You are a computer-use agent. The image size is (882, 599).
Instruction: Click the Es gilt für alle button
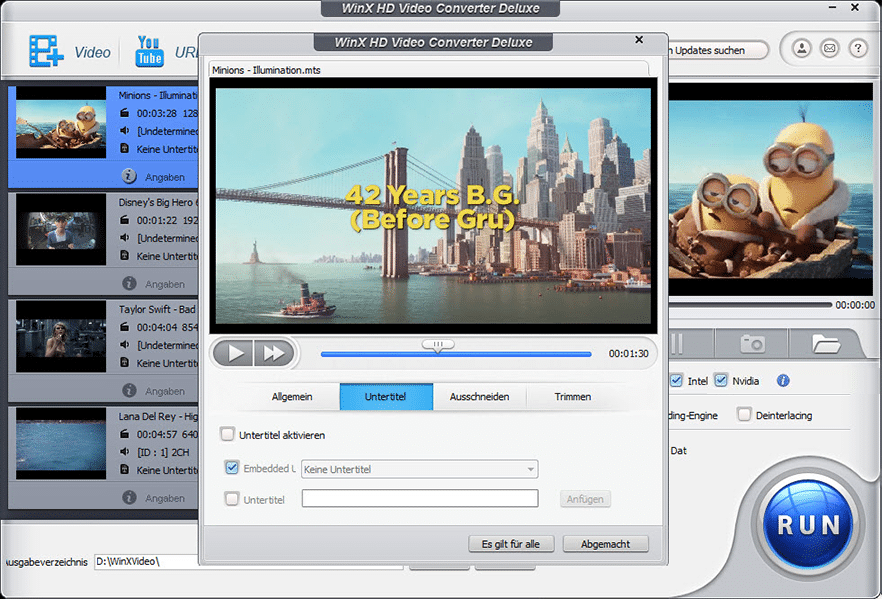pyautogui.click(x=511, y=544)
